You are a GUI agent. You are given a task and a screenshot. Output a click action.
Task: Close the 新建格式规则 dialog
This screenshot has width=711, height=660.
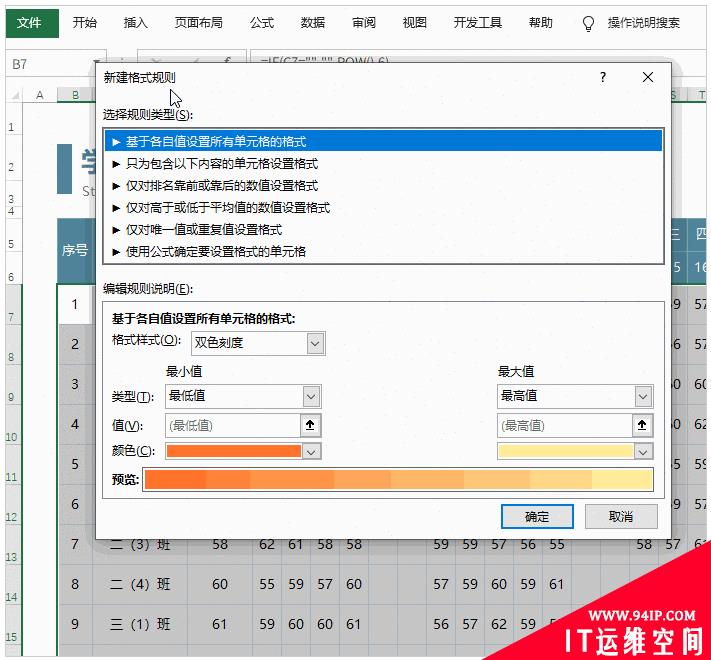pos(648,77)
